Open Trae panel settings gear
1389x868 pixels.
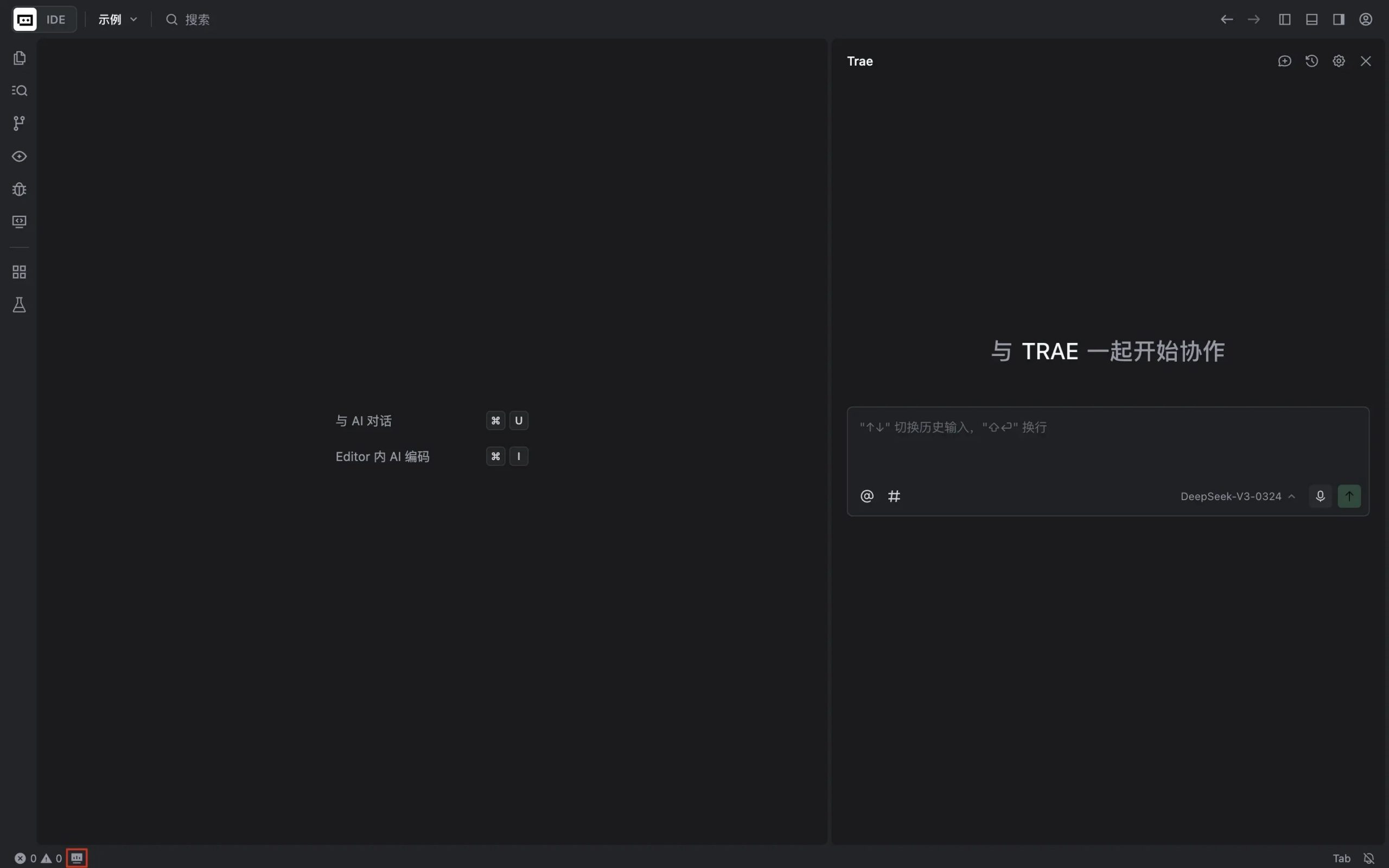coord(1339,61)
